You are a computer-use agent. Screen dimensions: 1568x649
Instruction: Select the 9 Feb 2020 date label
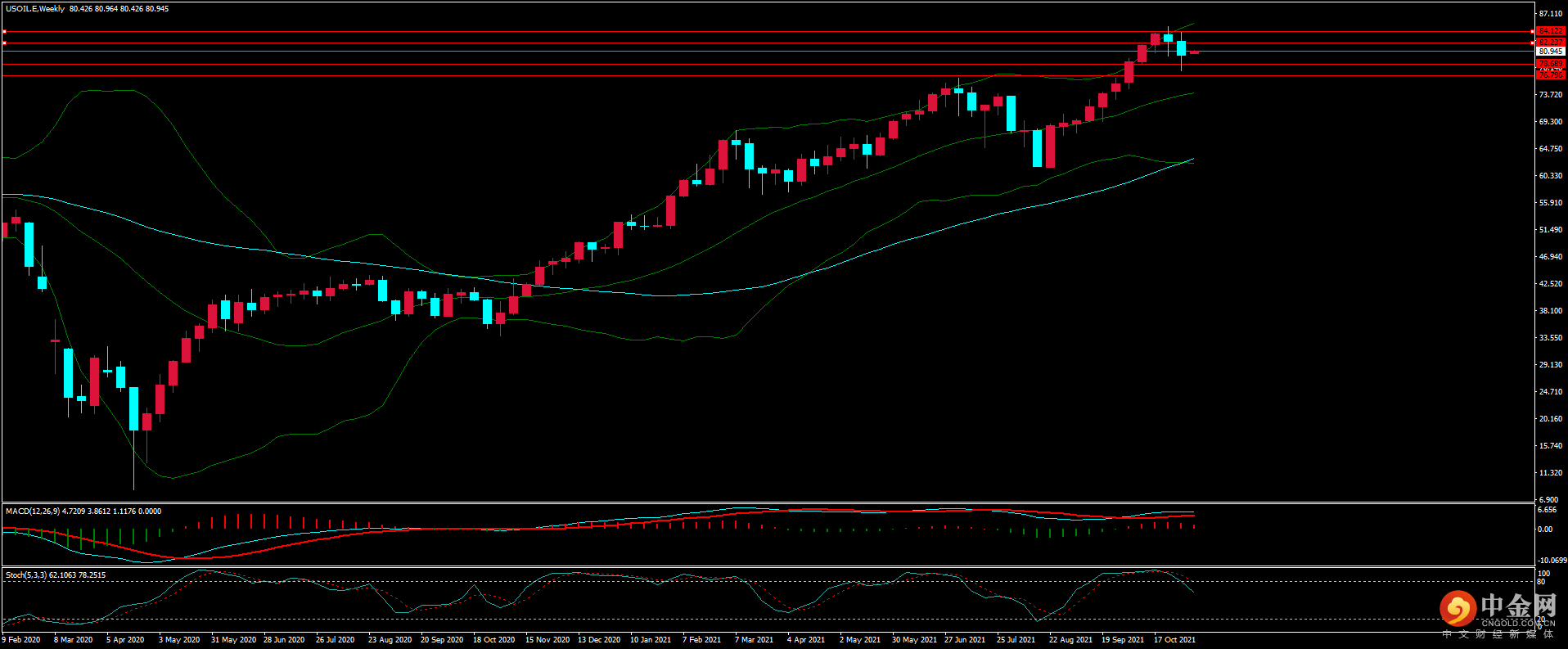point(21,640)
